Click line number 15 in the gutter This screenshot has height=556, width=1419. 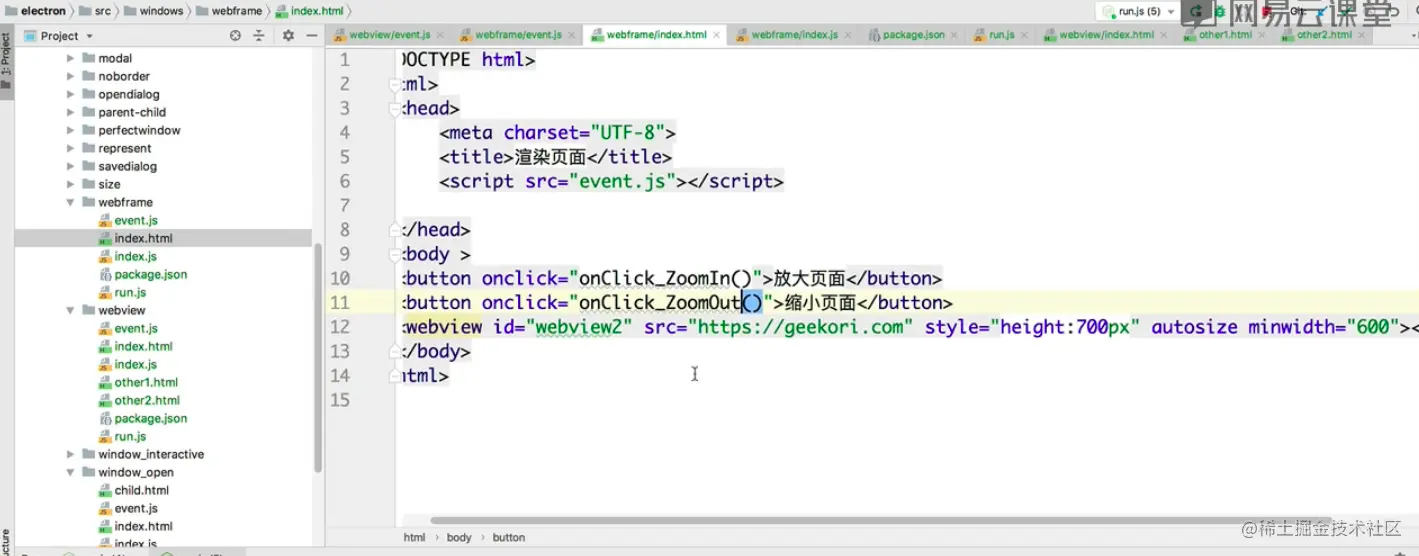339,400
